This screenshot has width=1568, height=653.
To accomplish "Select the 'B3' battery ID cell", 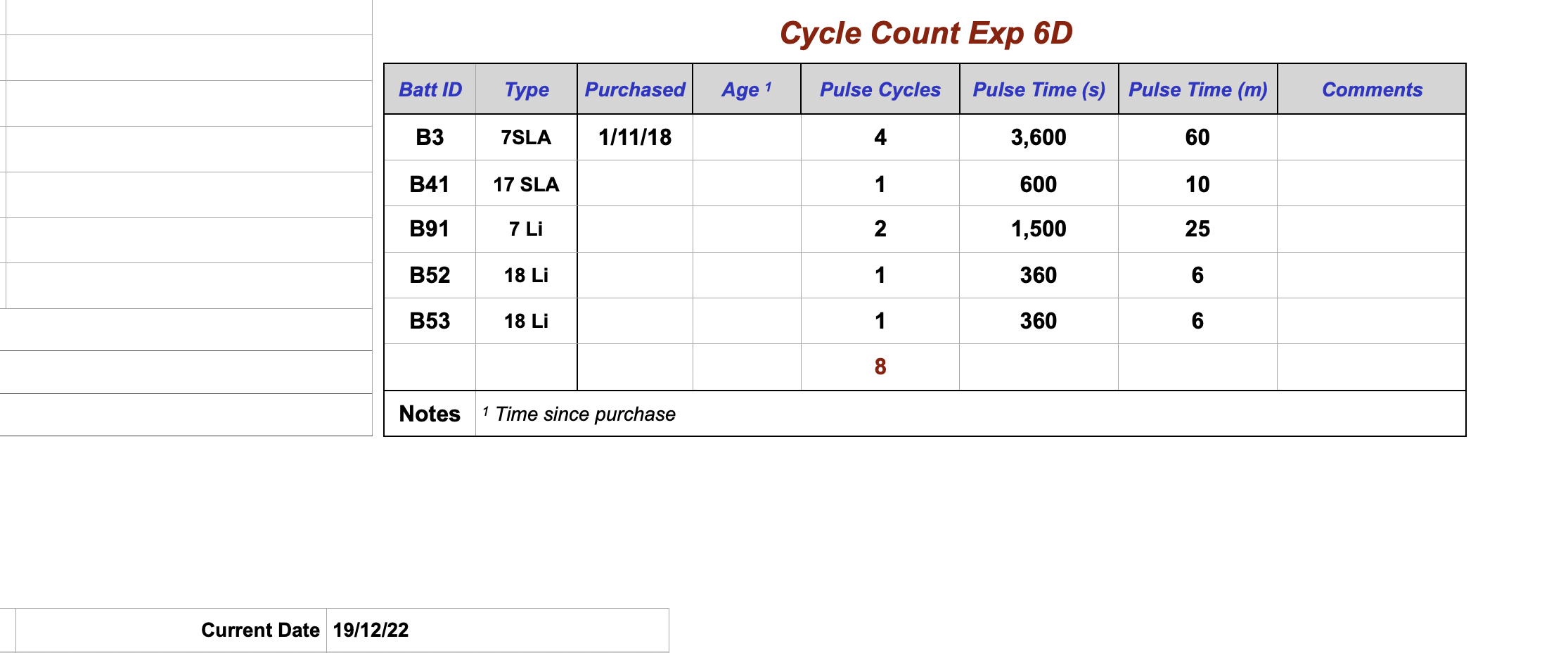I will 430,137.
